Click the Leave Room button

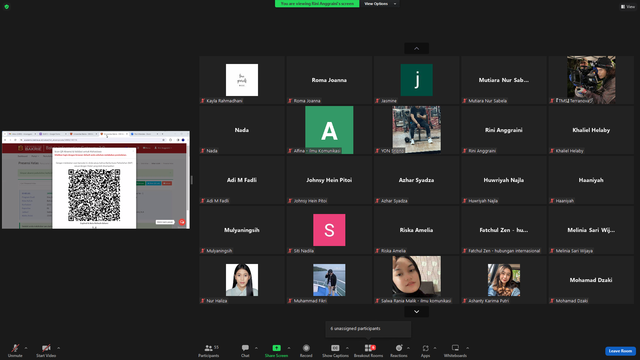[x=620, y=351]
